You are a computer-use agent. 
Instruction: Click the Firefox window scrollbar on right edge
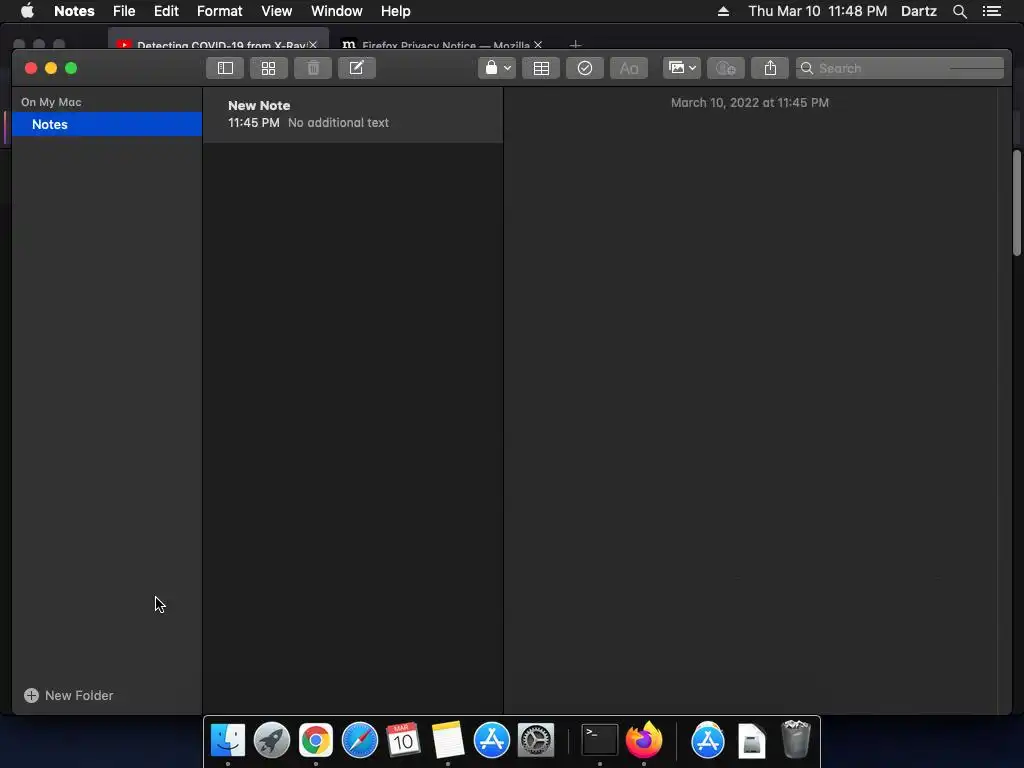click(1017, 203)
